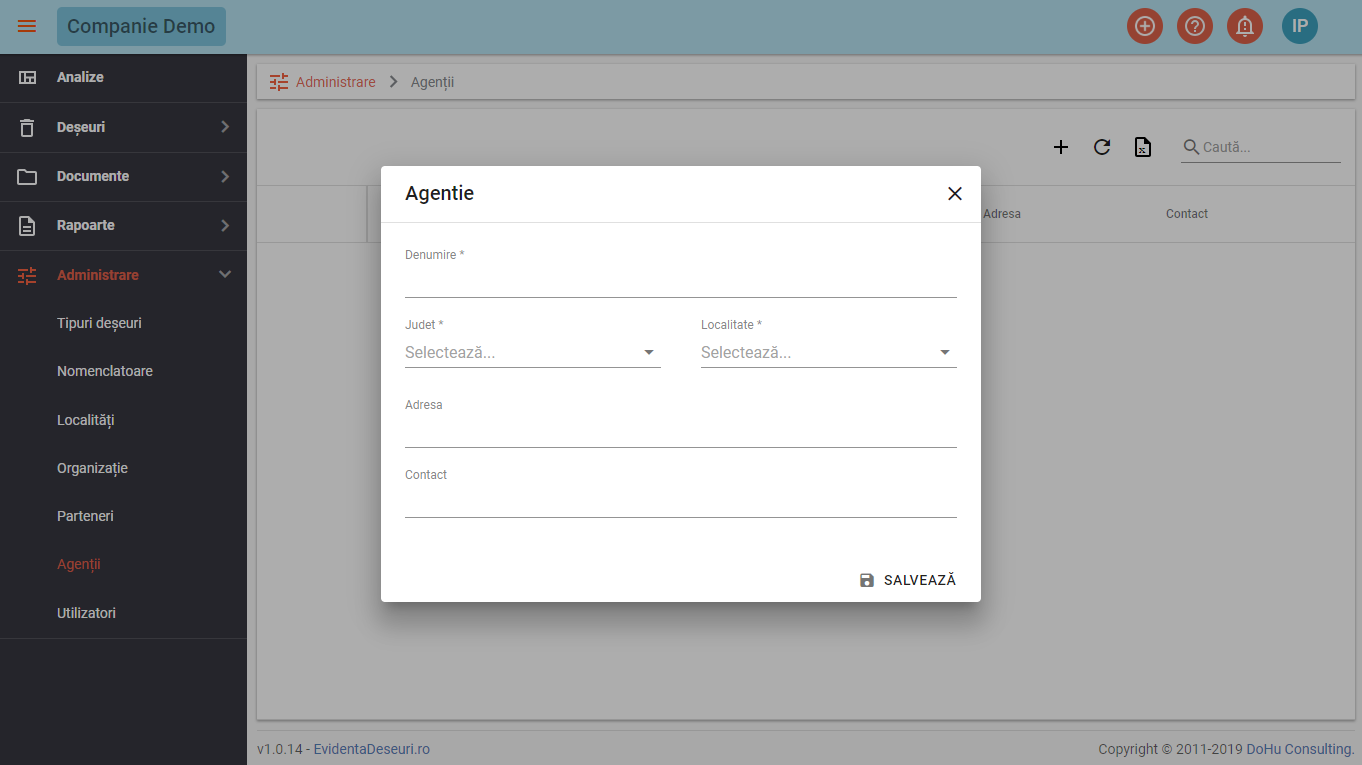Click the save floppy disk icon

point(867,580)
